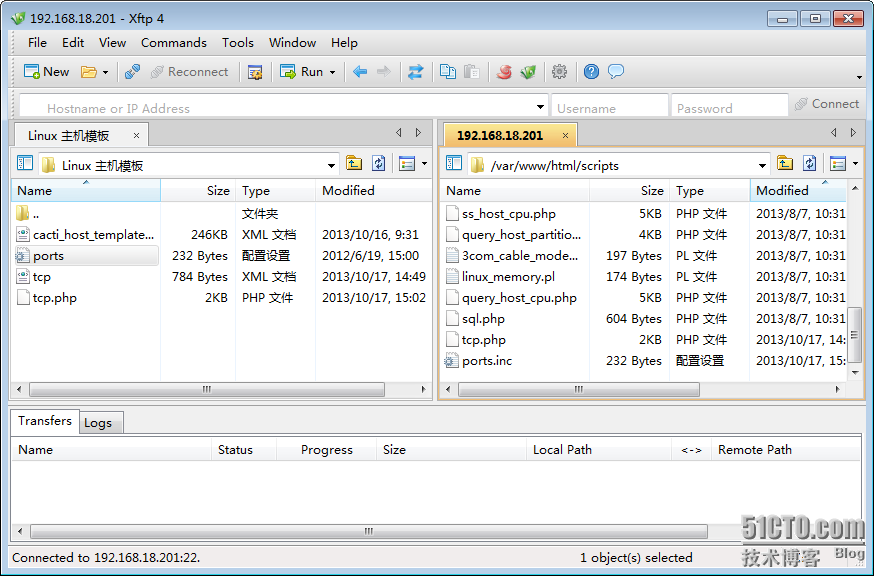Open the sessions folder icon
The width and height of the screenshot is (874, 576).
tap(89, 71)
